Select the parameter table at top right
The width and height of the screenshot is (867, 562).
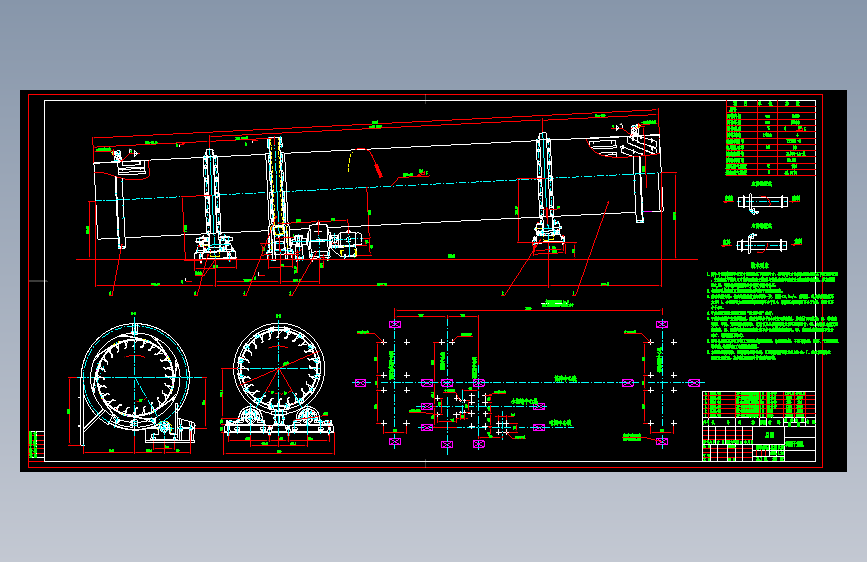(771, 138)
